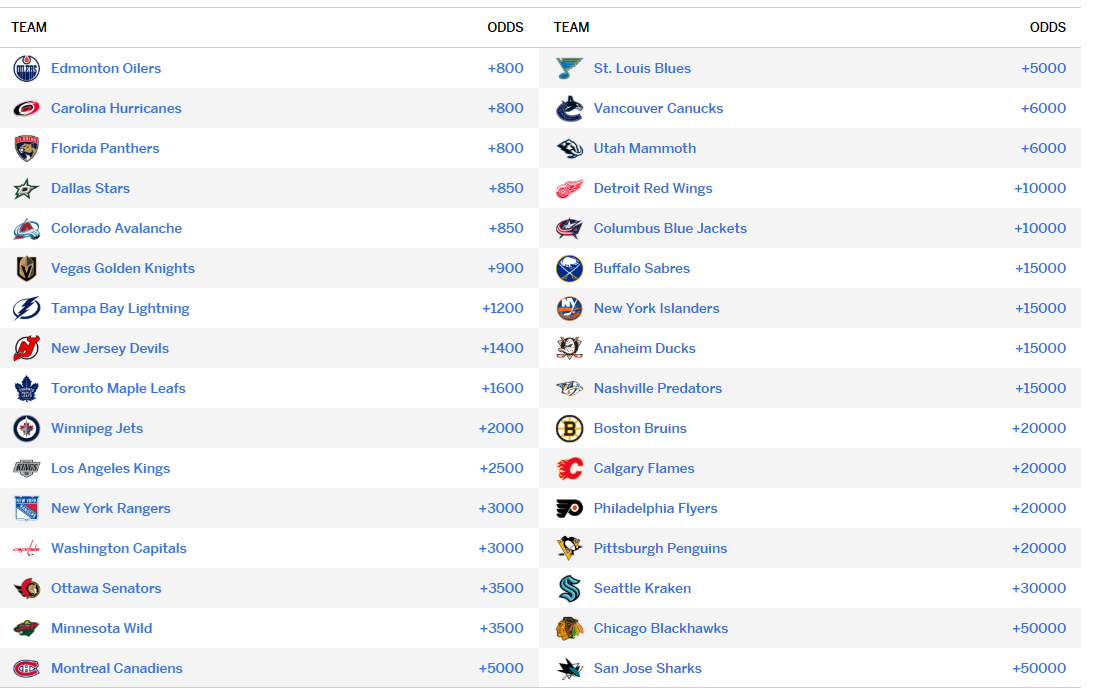Open the New York Rangers link

111,508
